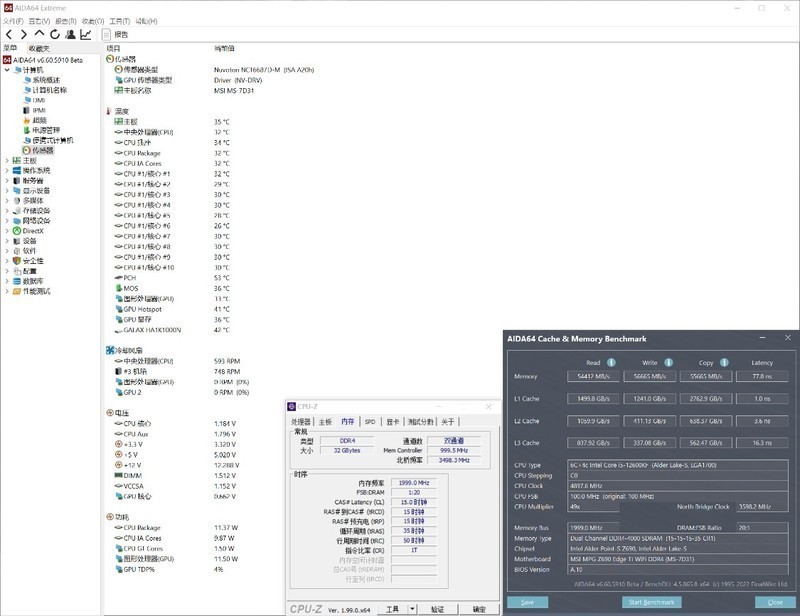Open the 工具 dropdown arrow in CPU-Z
The image size is (800, 616).
point(410,608)
